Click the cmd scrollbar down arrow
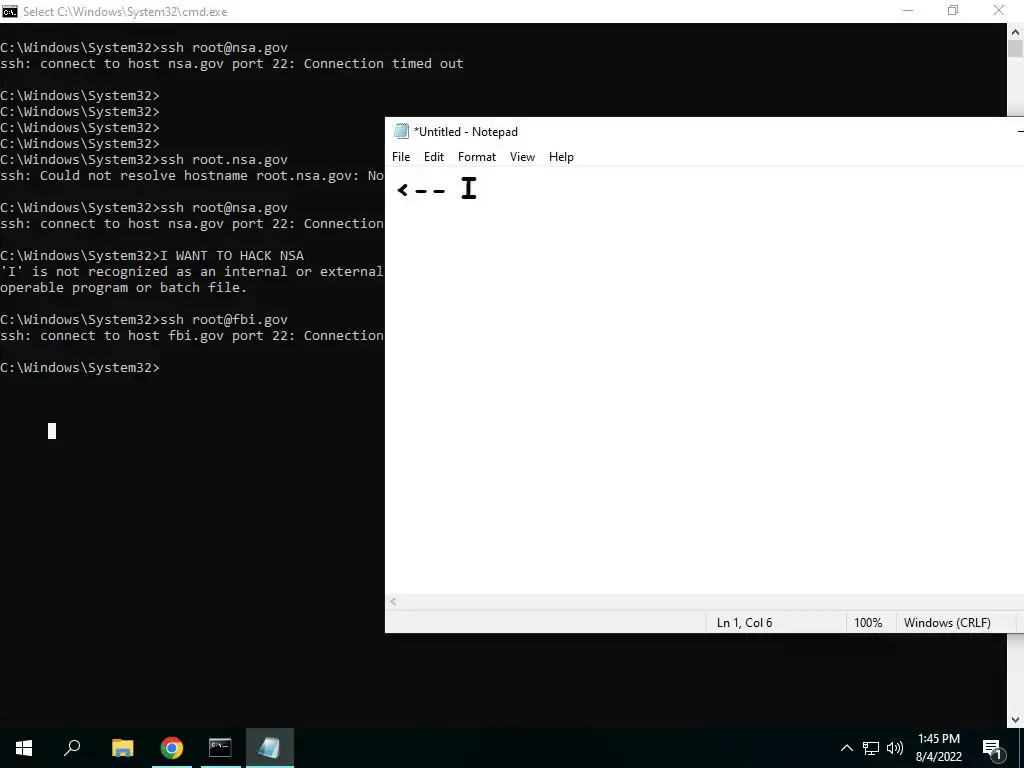Image resolution: width=1024 pixels, height=768 pixels. [1016, 720]
